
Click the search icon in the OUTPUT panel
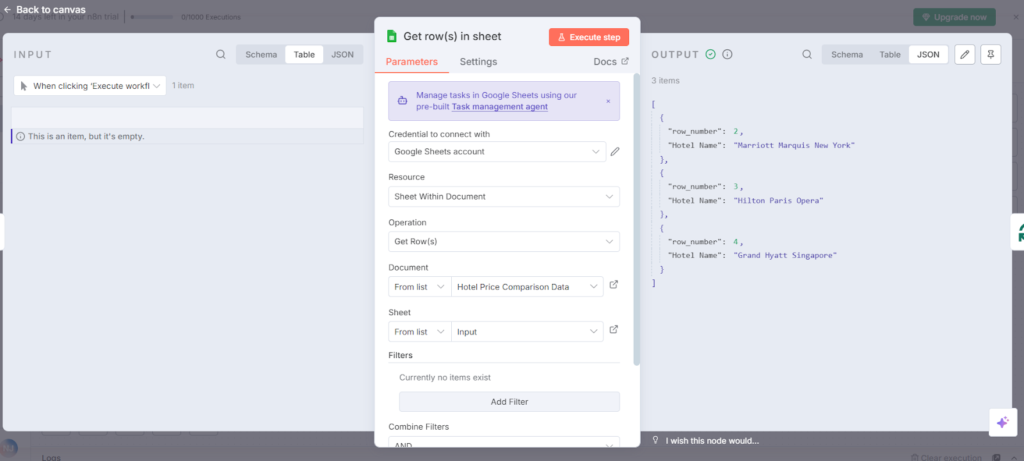tap(807, 54)
